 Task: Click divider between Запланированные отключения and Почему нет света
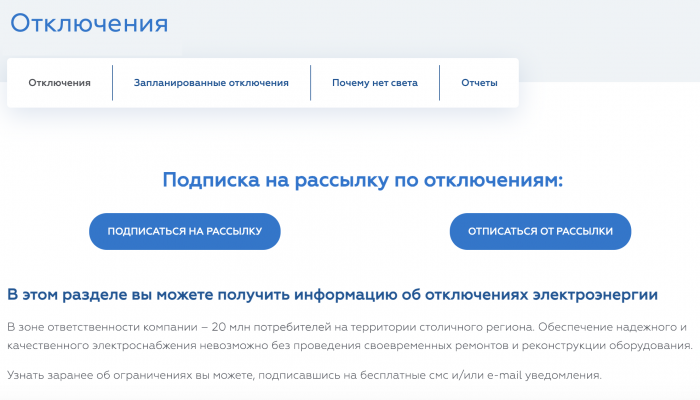click(x=310, y=83)
